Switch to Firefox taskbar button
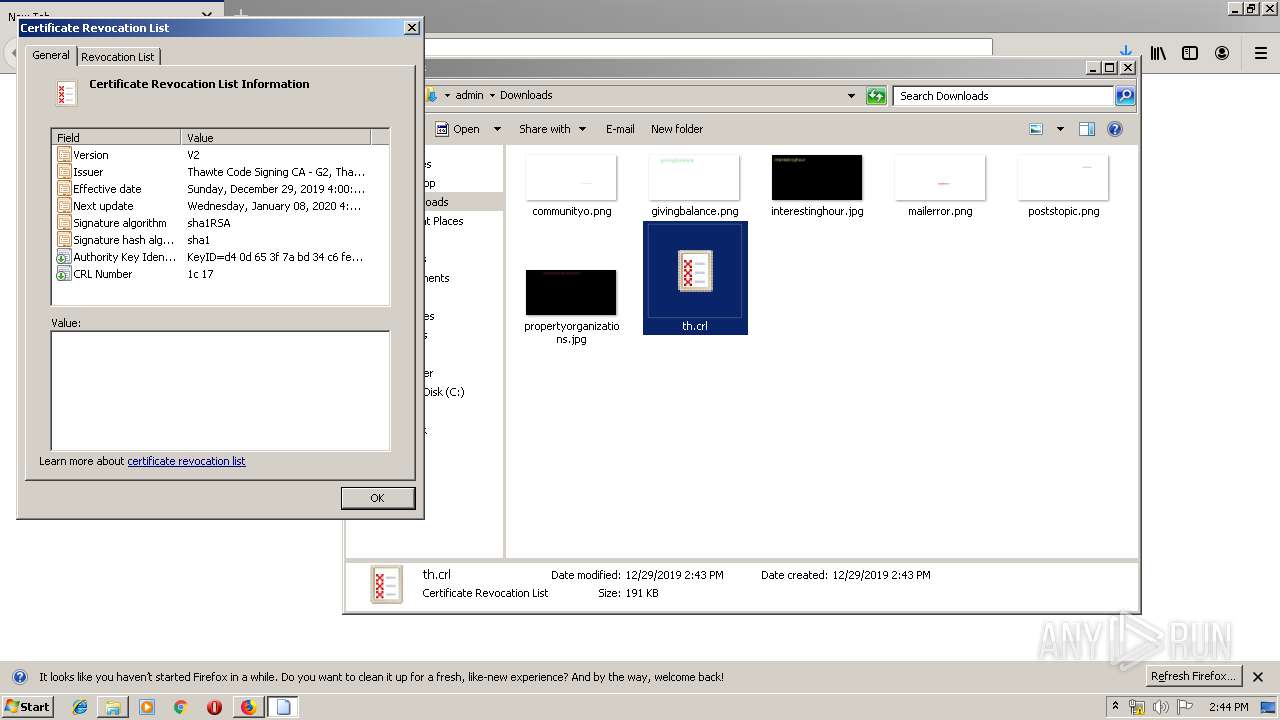Viewport: 1280px width, 720px height. coord(249,707)
